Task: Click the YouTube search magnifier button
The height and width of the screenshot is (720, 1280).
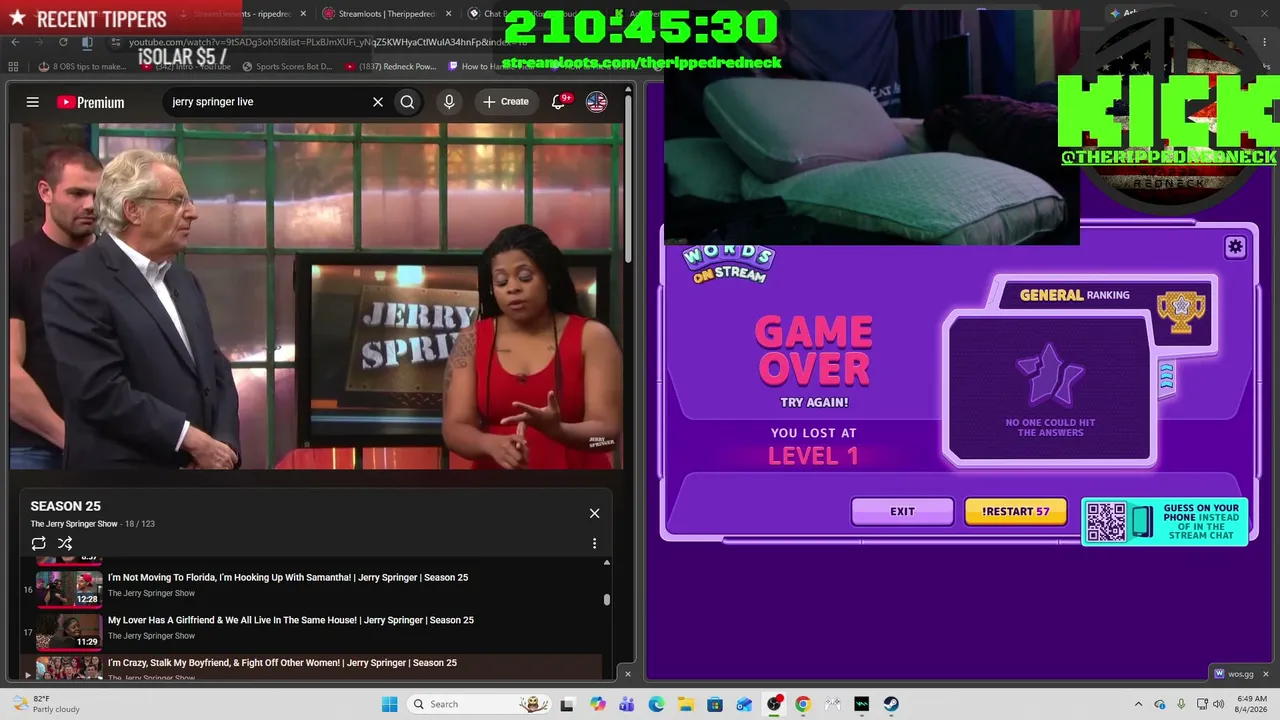Action: pyautogui.click(x=407, y=102)
